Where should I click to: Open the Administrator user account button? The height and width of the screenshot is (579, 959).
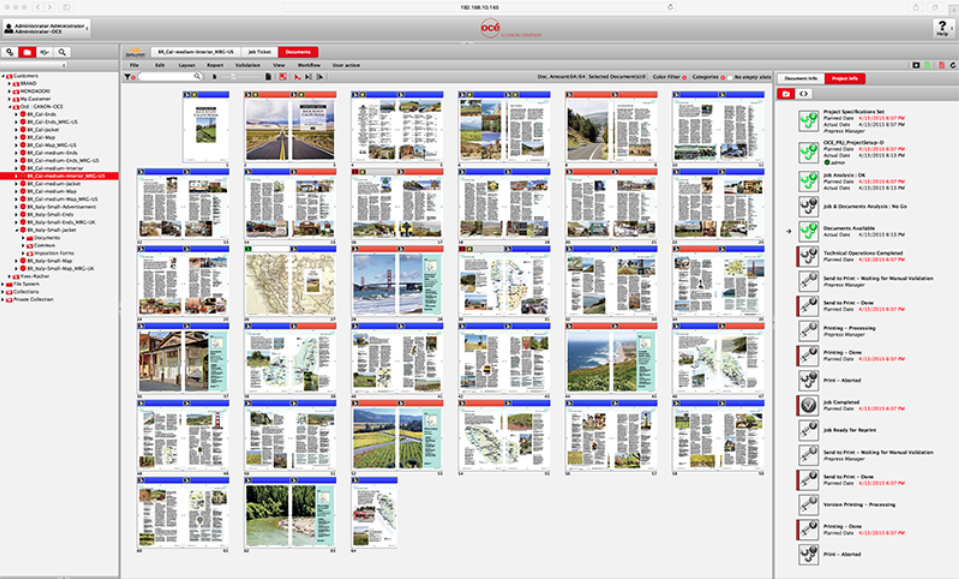47,29
